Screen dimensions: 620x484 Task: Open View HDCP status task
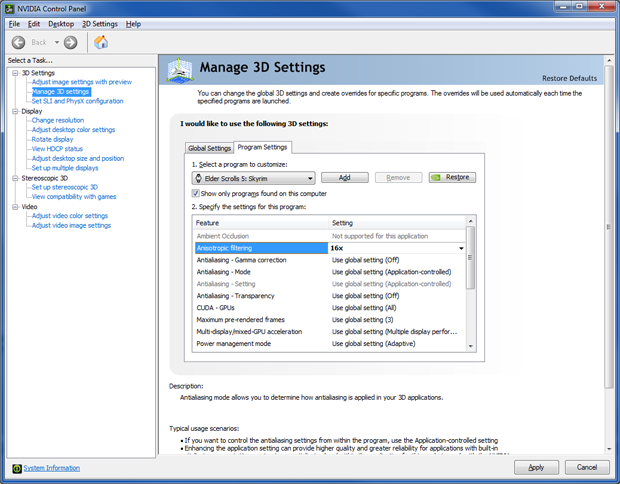[57, 149]
